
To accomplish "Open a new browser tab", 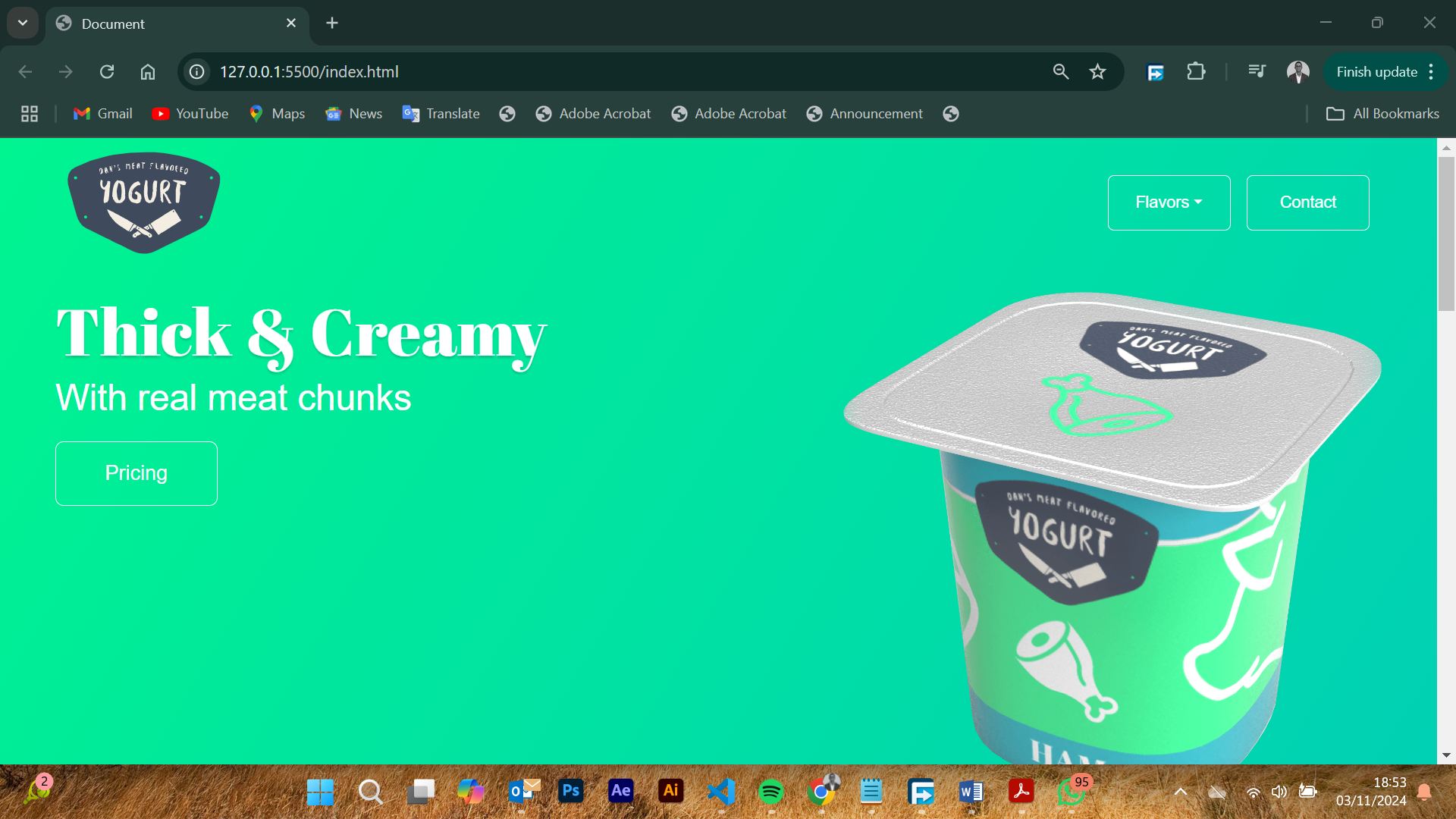I will pos(332,24).
